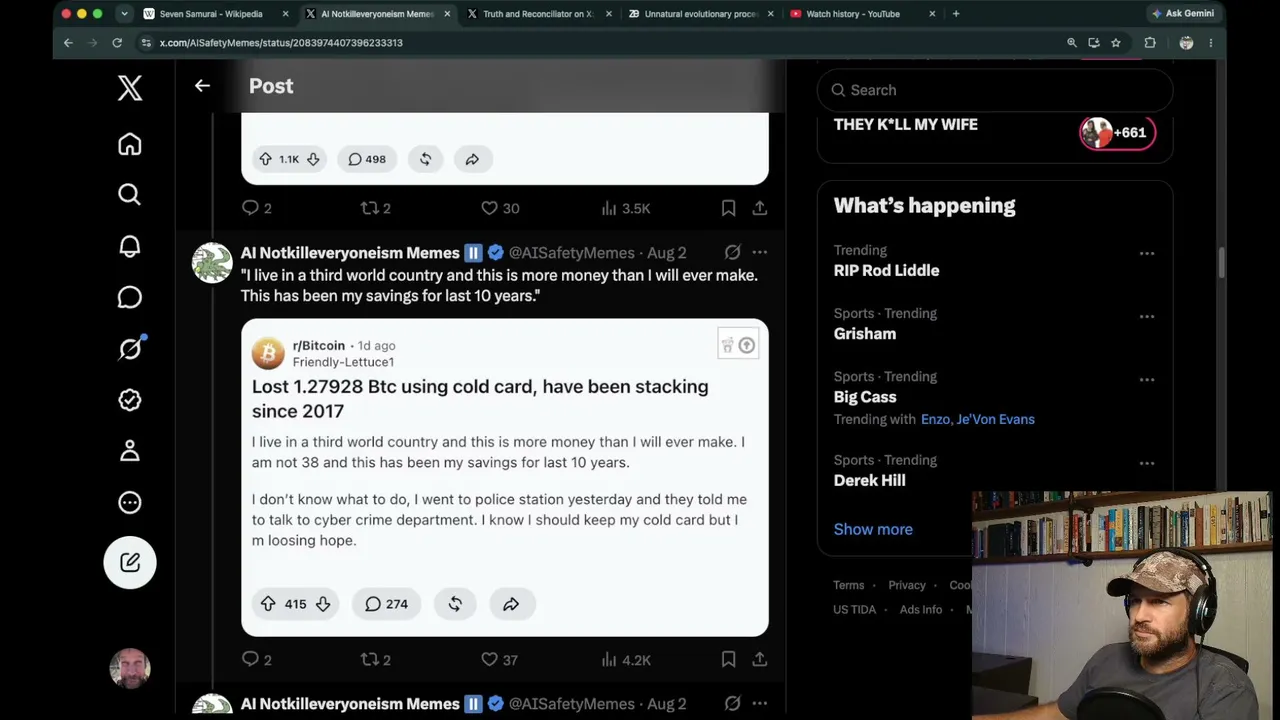Open the RIP Rod Liddle trend
The width and height of the screenshot is (1280, 720).
[x=886, y=270]
